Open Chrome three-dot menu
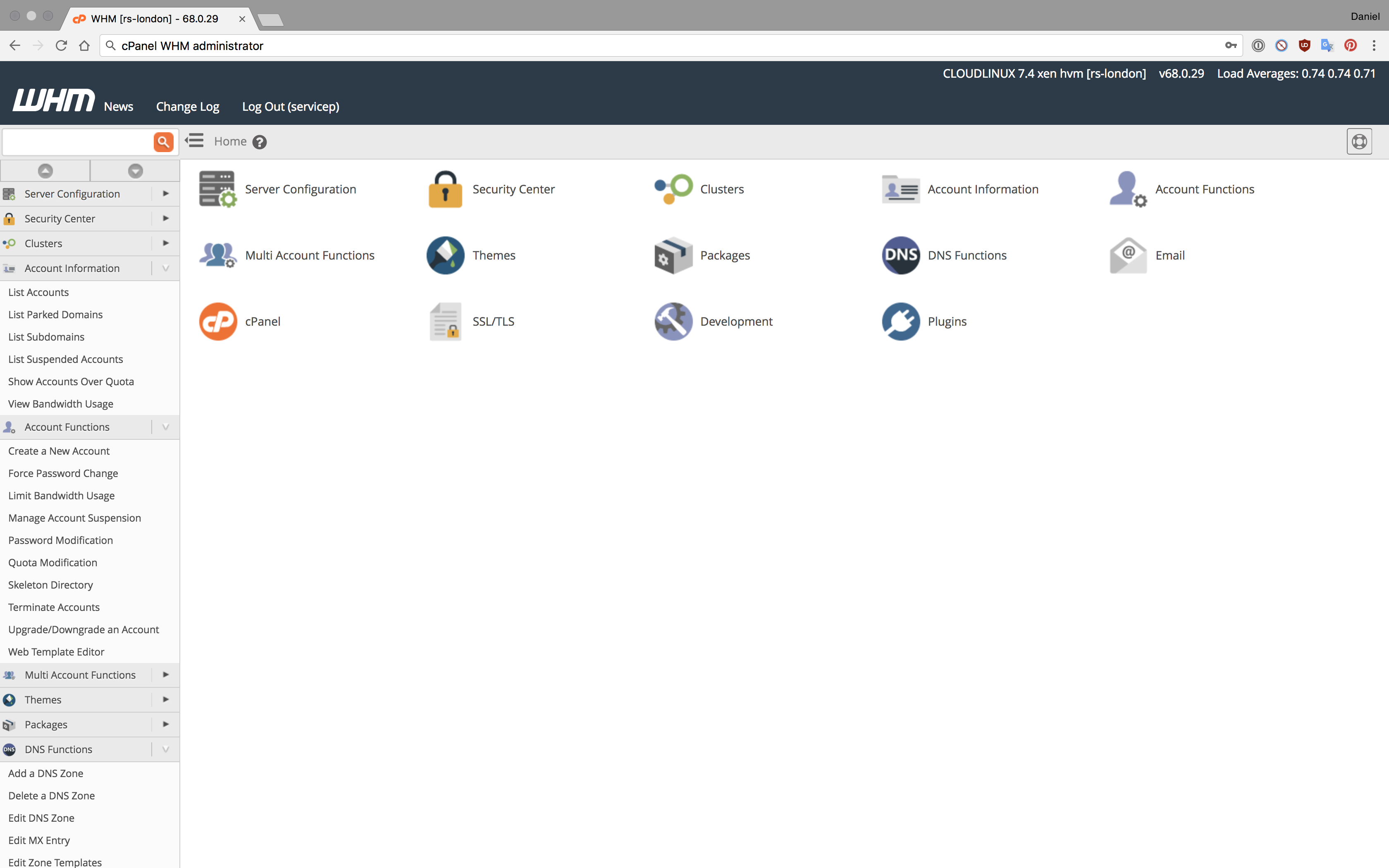 tap(1374, 45)
